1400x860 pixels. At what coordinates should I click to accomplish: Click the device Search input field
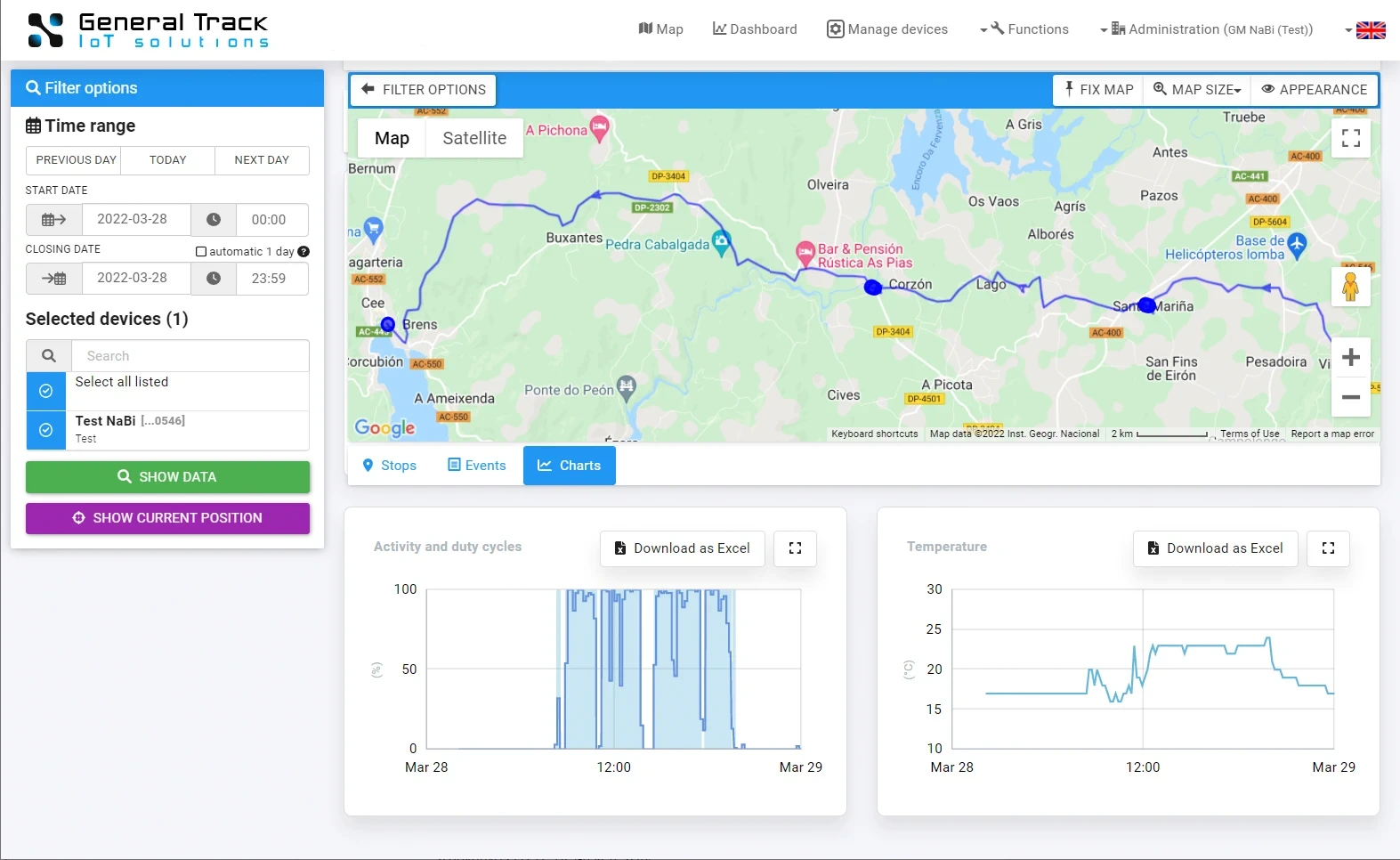pos(190,356)
